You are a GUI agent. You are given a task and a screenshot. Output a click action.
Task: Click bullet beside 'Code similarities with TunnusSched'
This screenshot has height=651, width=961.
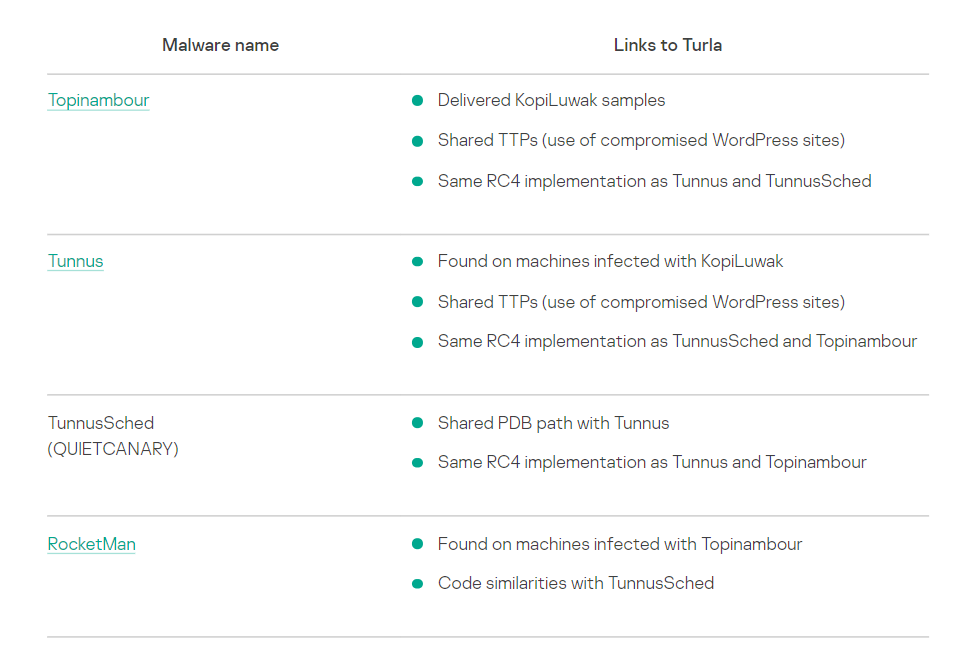point(418,584)
